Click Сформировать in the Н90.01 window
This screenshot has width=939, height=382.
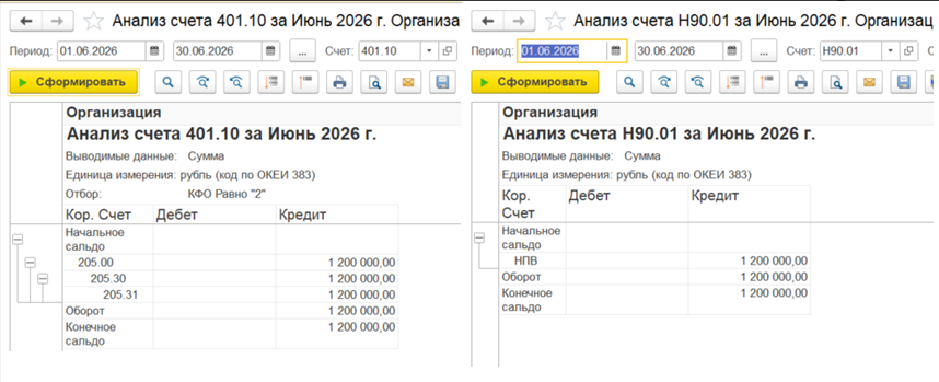click(535, 82)
